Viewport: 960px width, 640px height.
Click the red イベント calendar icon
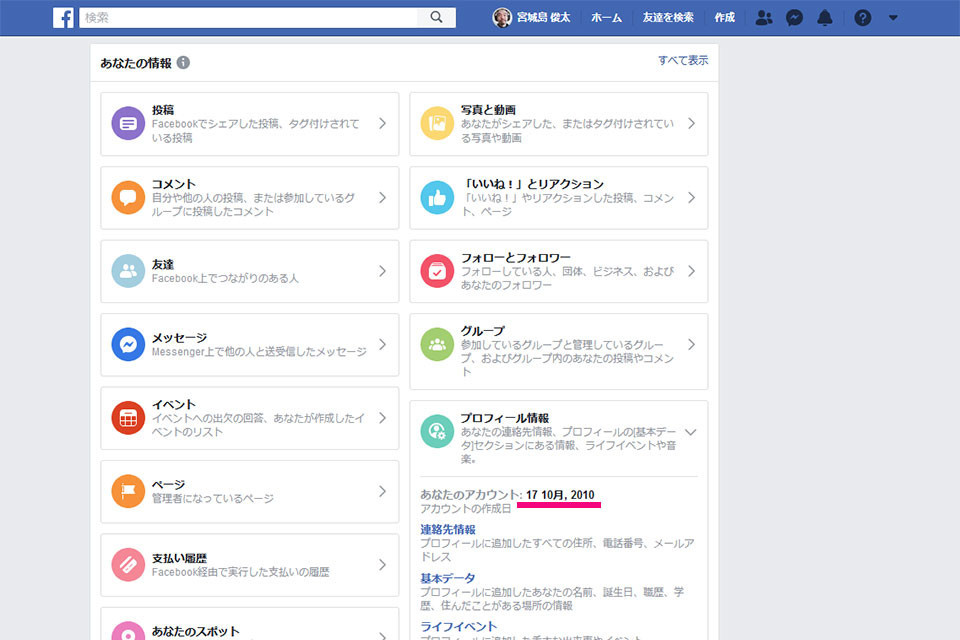pos(128,418)
